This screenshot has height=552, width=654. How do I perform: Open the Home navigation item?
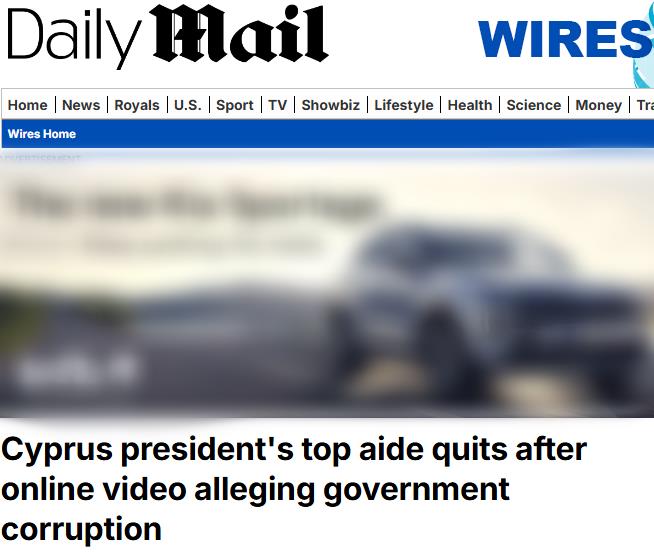click(x=28, y=105)
